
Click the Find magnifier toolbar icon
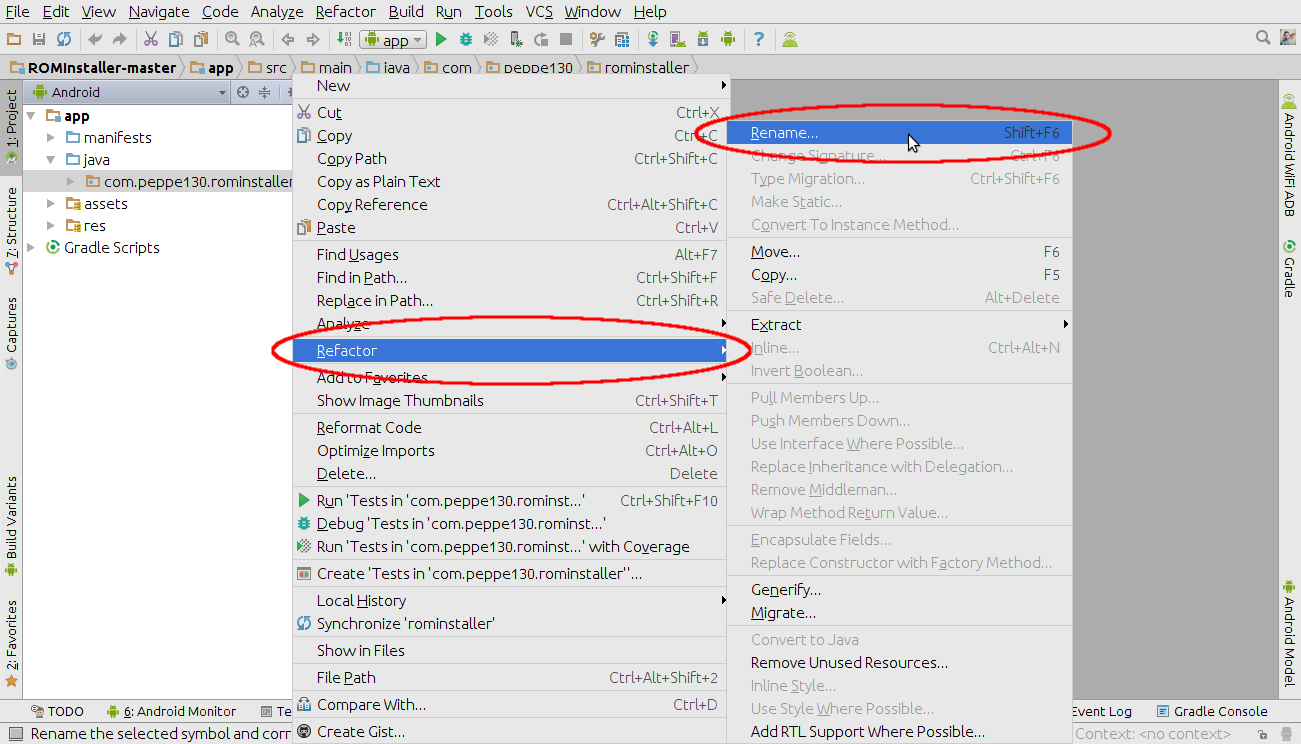tap(232, 39)
